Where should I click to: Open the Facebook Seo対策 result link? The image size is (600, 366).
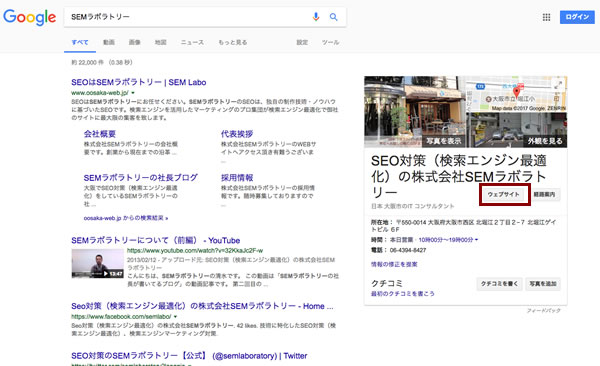coord(202,306)
